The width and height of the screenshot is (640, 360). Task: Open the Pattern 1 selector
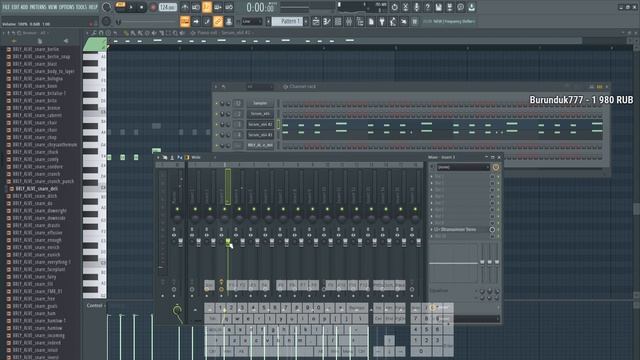click(287, 21)
